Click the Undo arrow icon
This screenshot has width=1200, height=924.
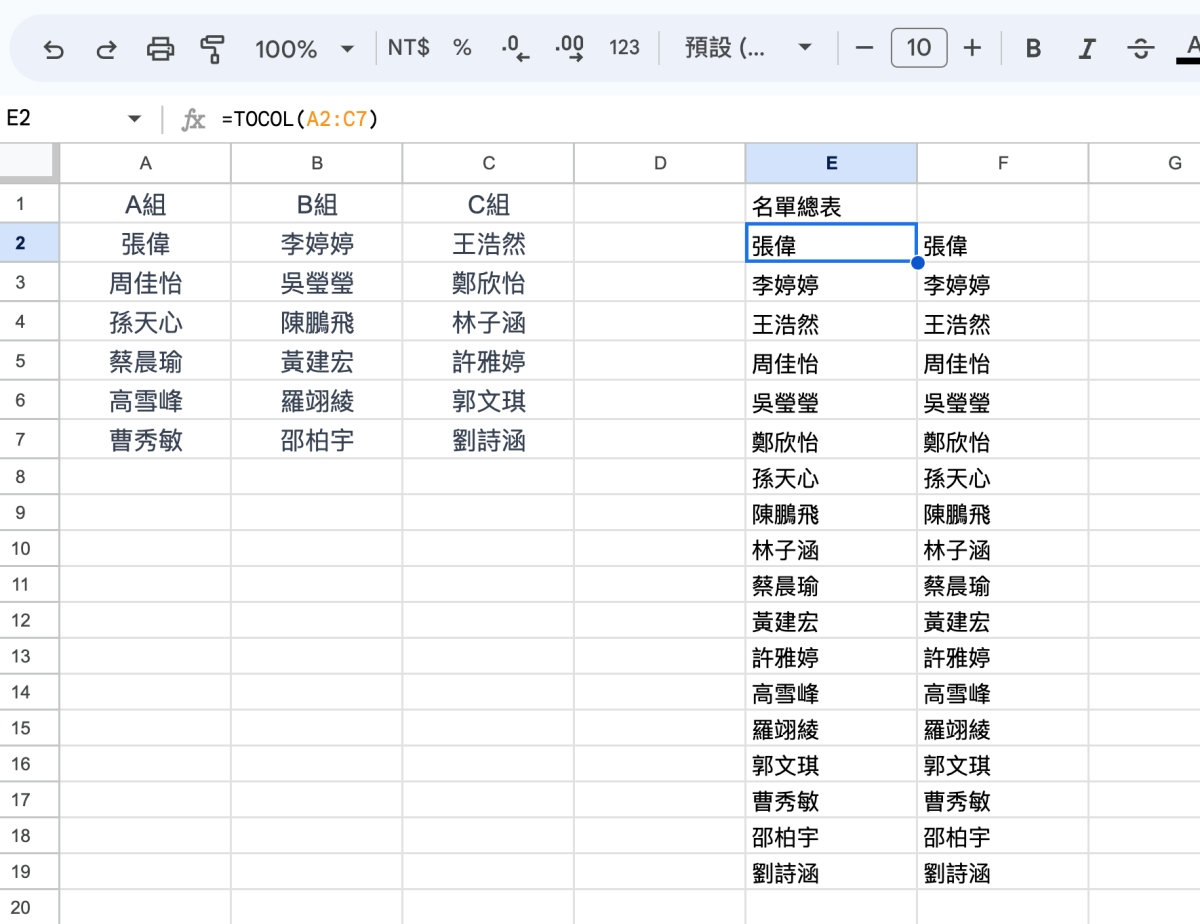54,49
